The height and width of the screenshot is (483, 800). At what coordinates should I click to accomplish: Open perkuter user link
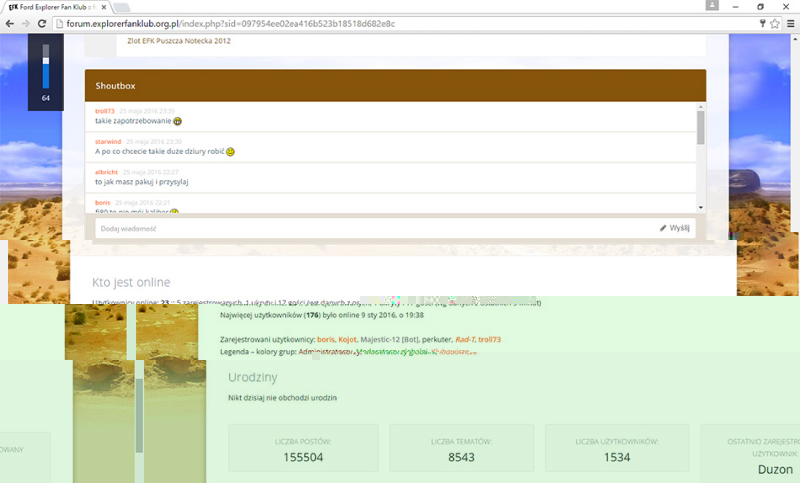point(436,340)
